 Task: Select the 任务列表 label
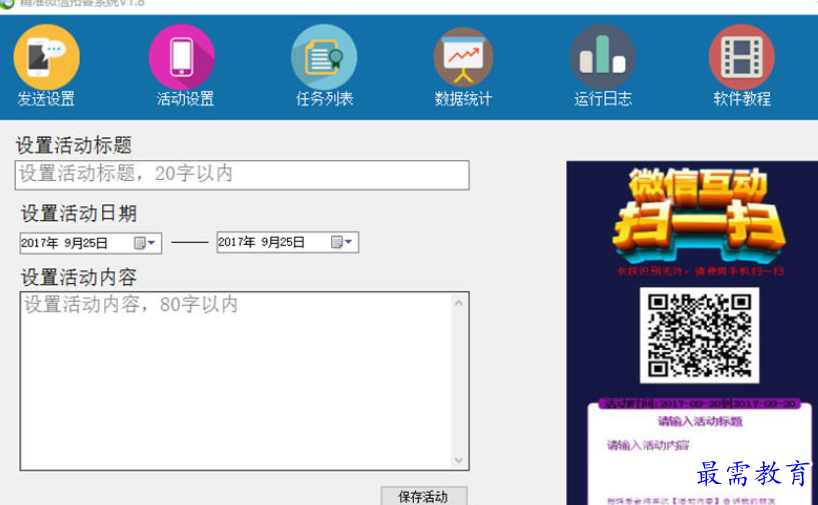point(324,99)
